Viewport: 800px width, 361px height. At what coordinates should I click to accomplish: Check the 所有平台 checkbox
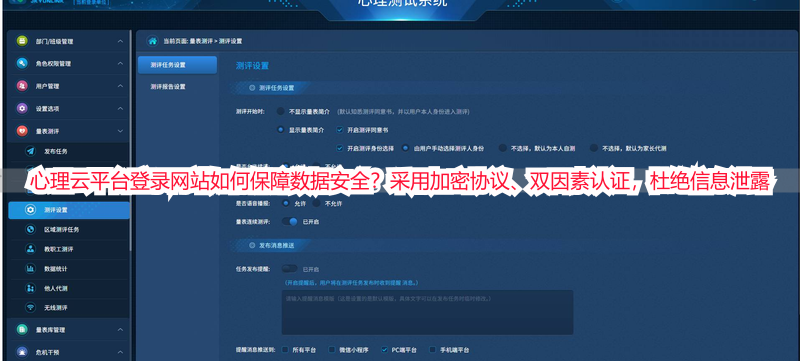285,350
